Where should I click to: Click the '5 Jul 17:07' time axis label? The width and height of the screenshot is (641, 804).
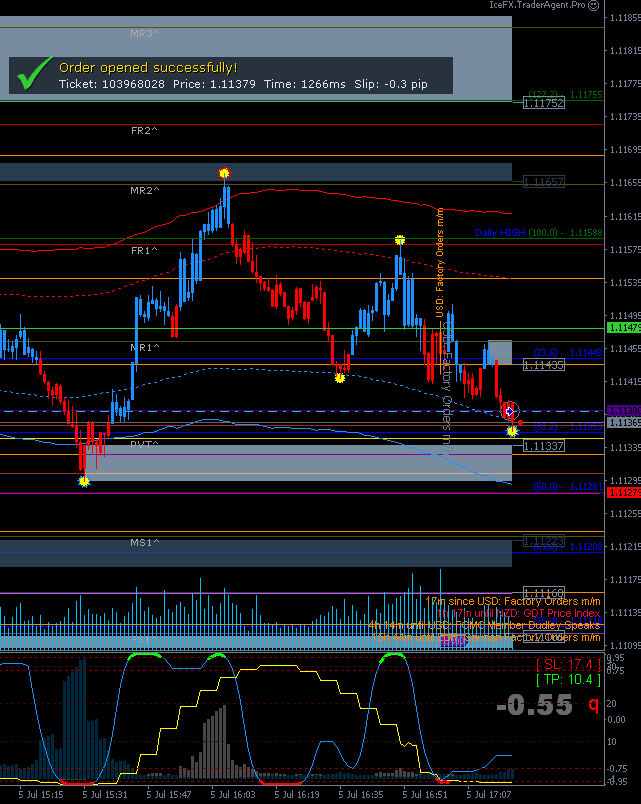[x=489, y=795]
